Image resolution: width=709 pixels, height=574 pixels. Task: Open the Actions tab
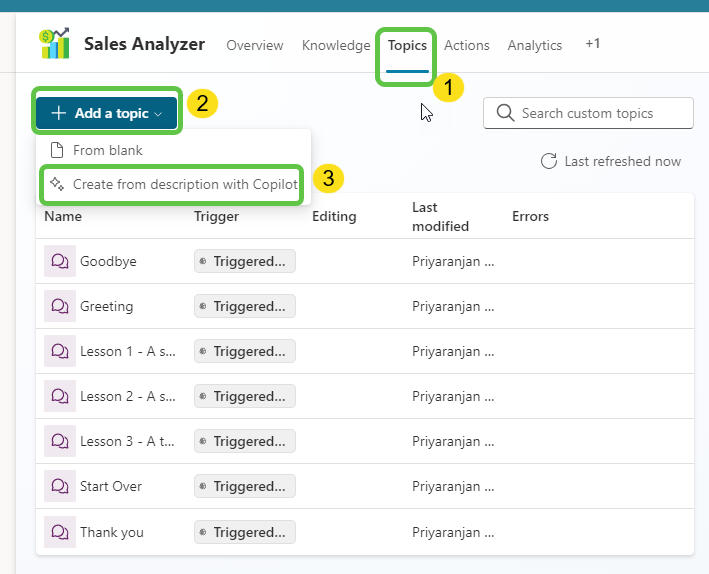pyautogui.click(x=466, y=45)
